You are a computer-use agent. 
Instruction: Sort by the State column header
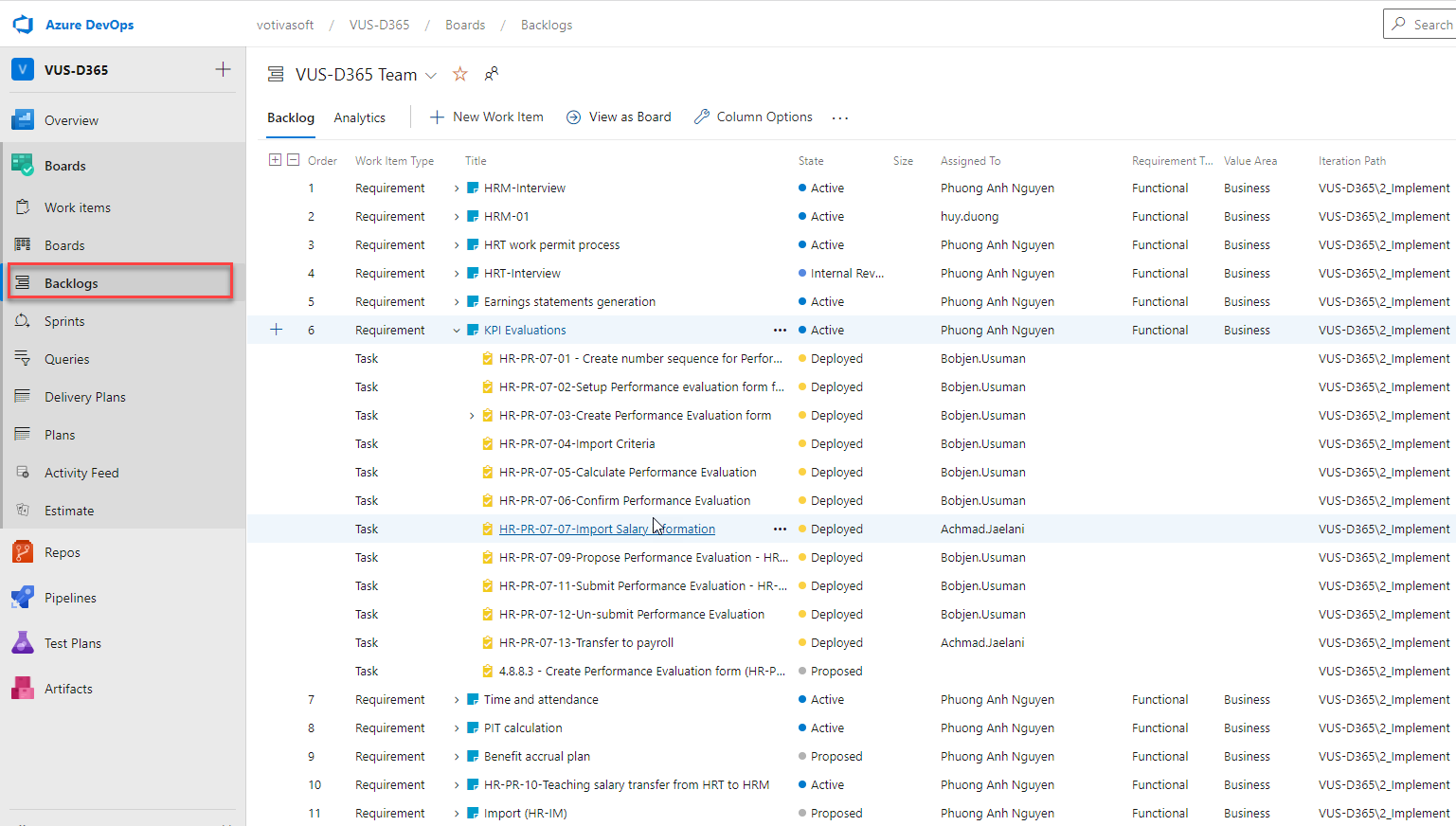pyautogui.click(x=811, y=161)
